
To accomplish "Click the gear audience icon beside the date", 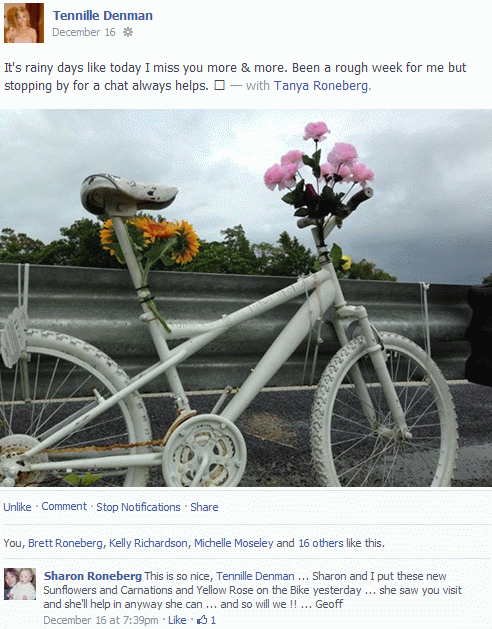I will (128, 32).
